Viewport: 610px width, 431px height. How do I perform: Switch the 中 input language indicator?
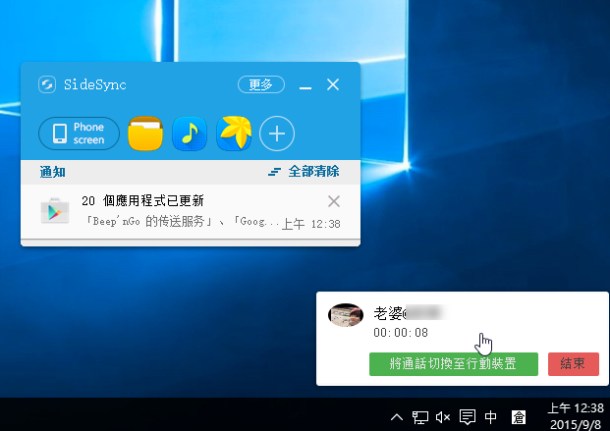point(491,417)
